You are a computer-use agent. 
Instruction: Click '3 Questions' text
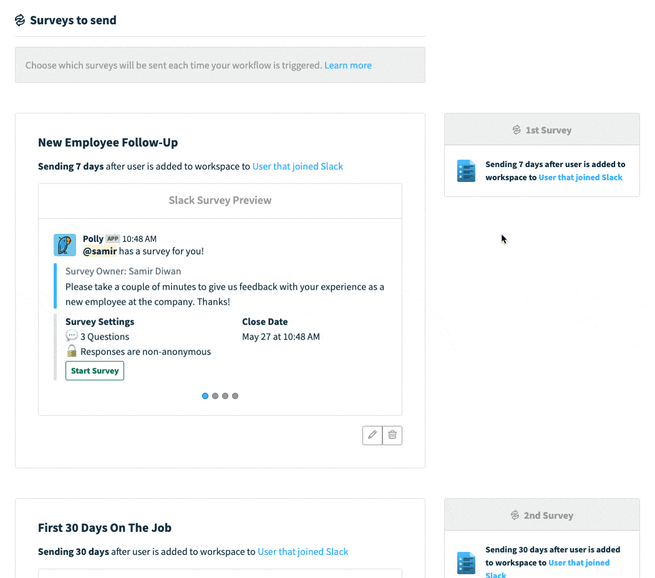(105, 337)
